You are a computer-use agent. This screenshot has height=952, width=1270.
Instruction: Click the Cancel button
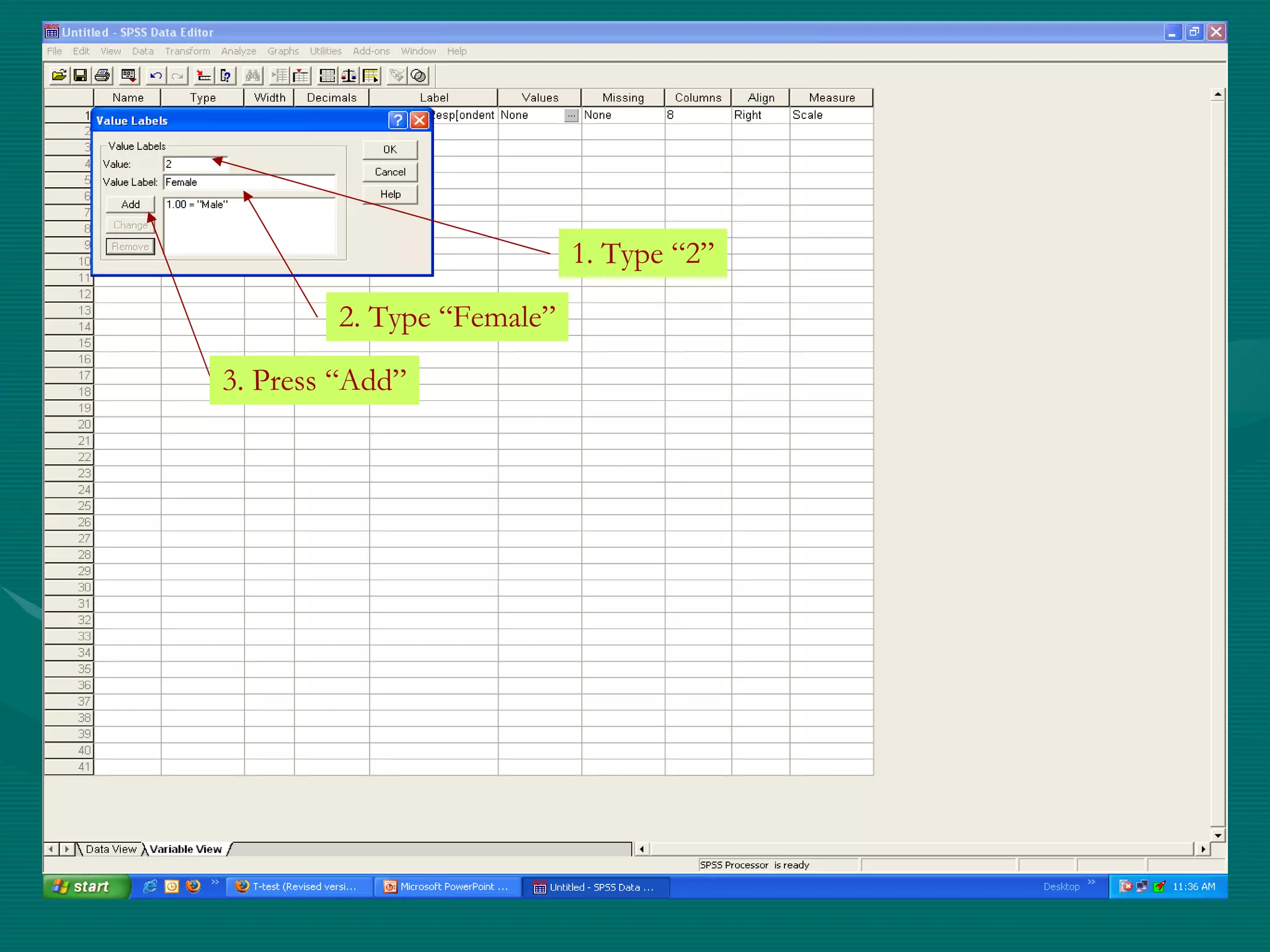coord(389,172)
